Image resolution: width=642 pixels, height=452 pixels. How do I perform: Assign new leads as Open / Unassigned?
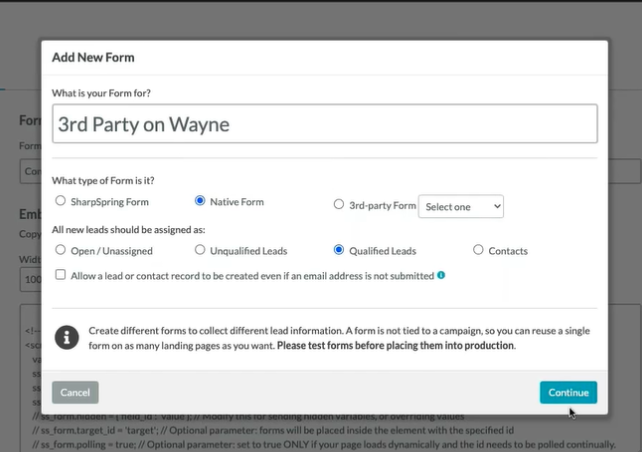coord(61,250)
